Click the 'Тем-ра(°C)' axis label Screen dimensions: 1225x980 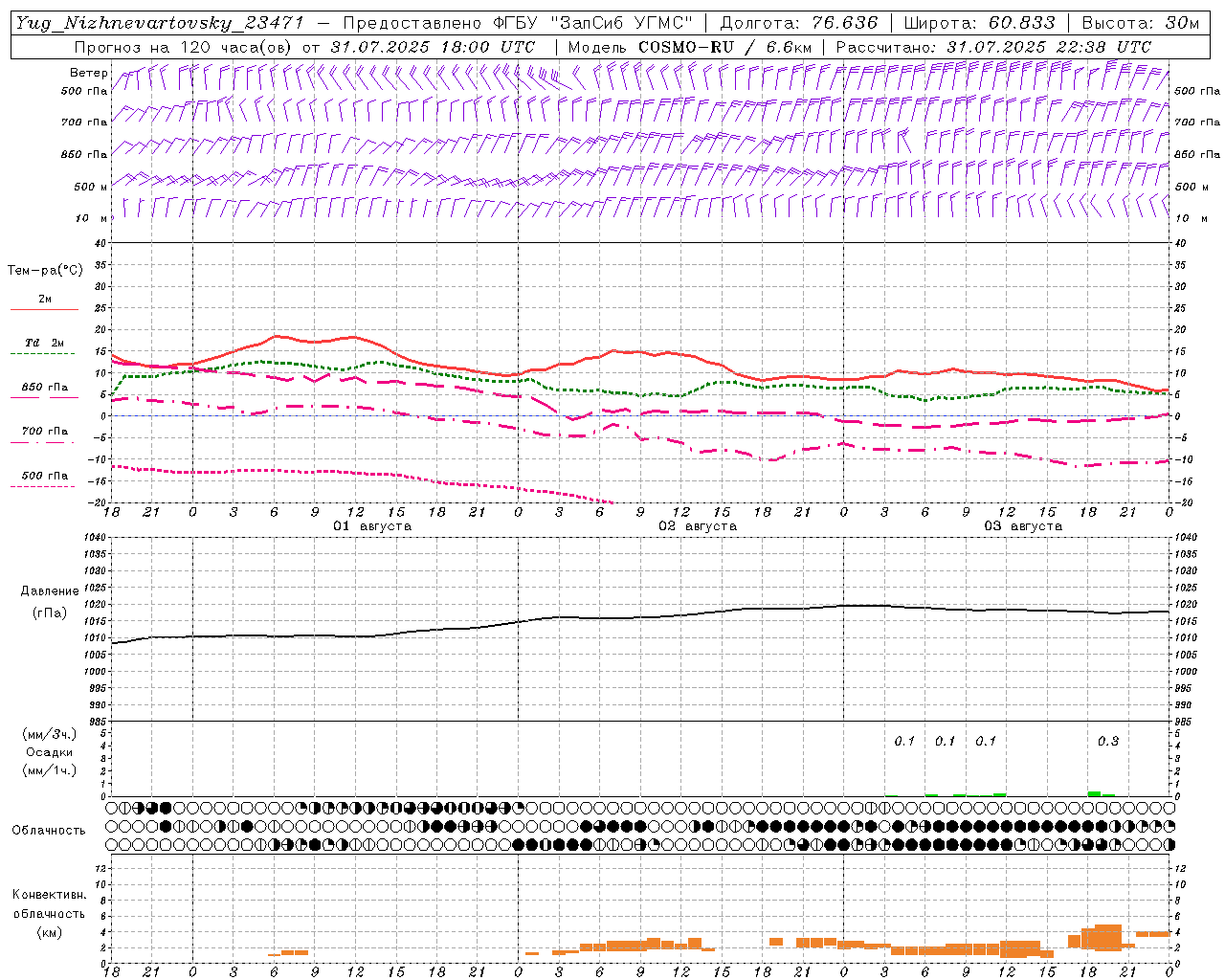[x=45, y=271]
